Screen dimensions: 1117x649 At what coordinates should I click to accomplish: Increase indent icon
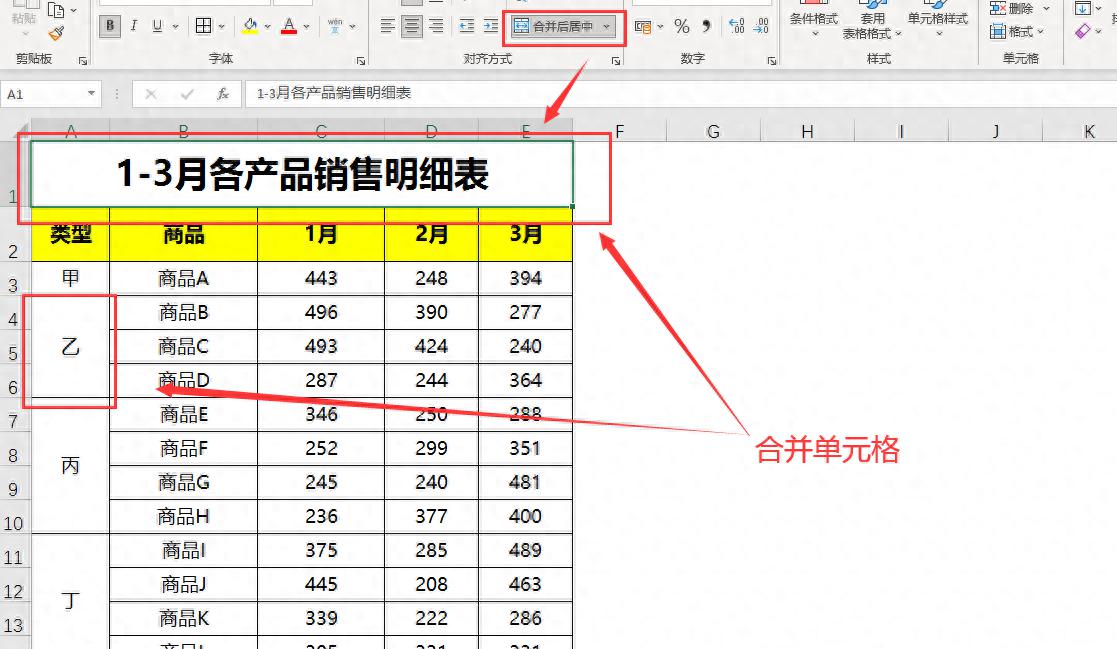[x=491, y=26]
